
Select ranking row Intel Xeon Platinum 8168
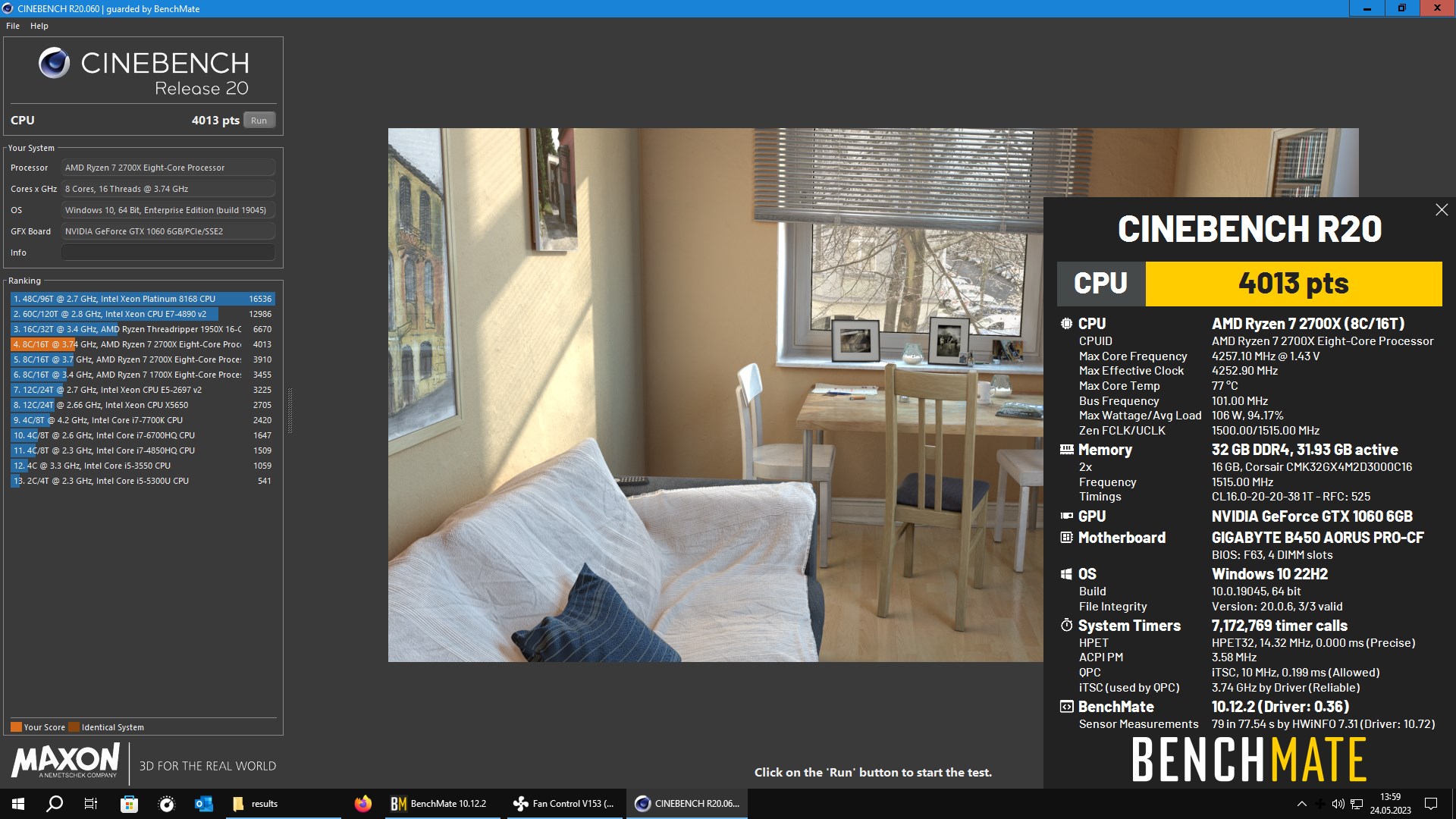[143, 299]
